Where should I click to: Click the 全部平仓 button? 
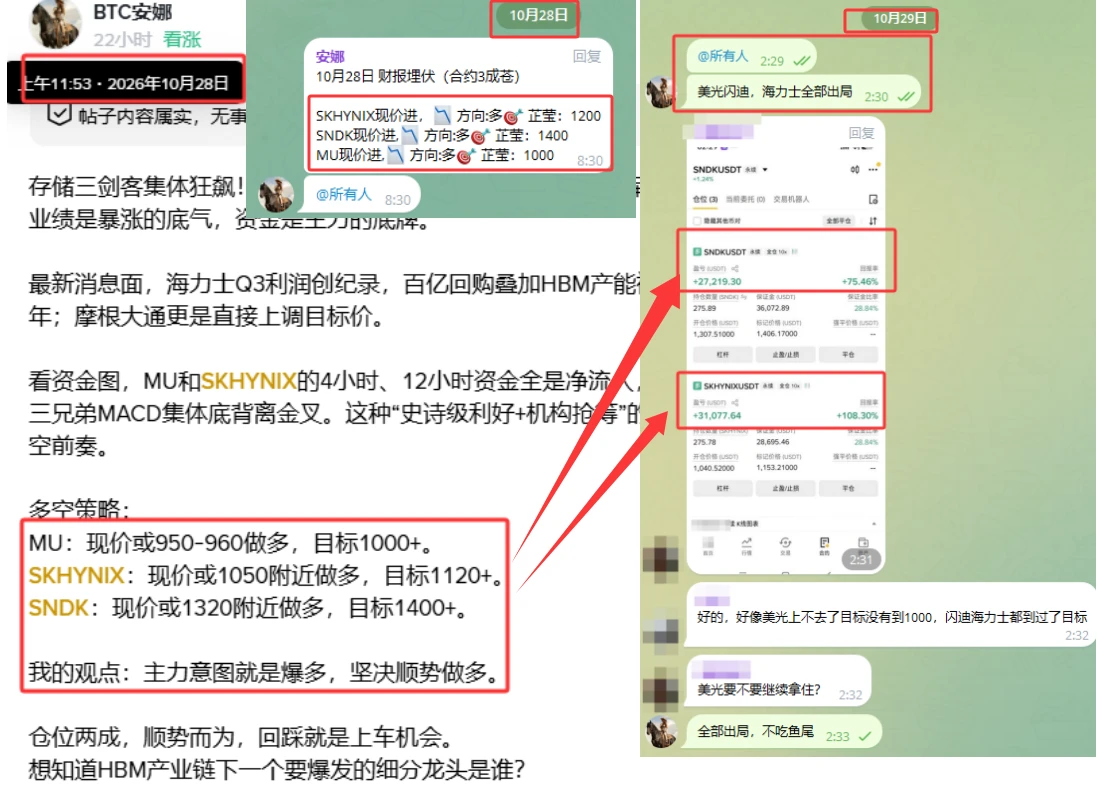(839, 221)
